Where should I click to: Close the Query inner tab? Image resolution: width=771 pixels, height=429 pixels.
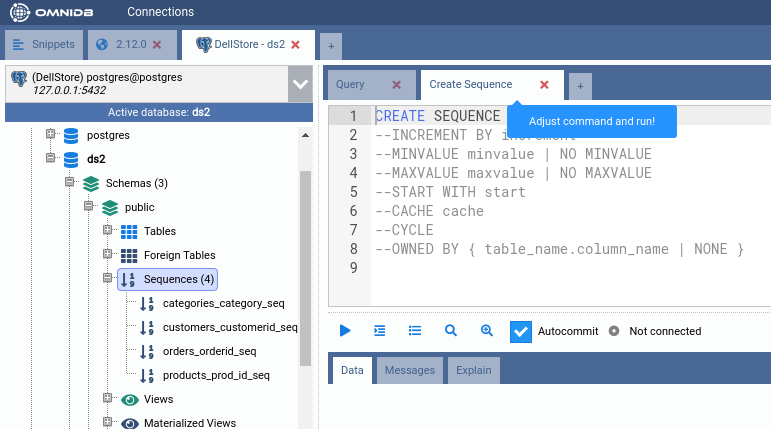[x=397, y=85]
